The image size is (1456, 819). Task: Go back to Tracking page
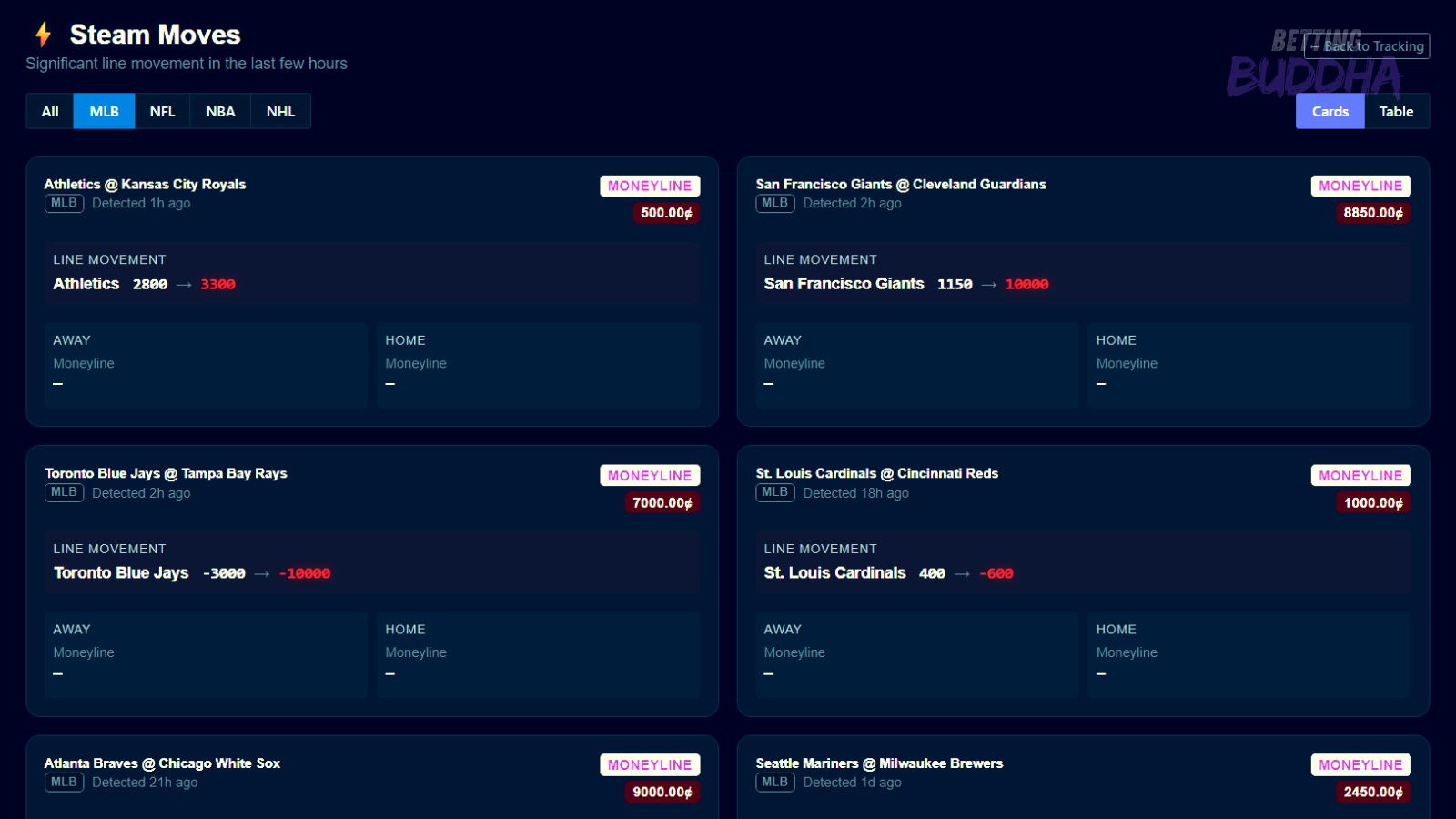point(1367,46)
